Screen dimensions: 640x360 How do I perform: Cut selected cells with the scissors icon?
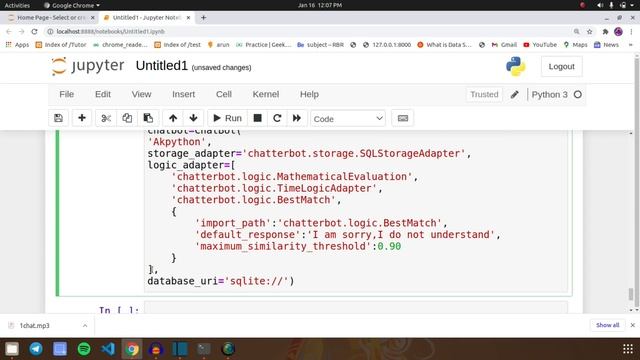coord(106,118)
